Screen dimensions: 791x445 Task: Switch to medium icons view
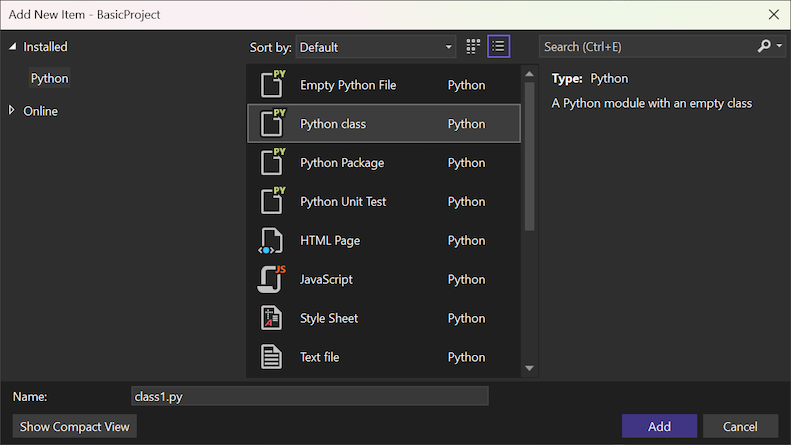[473, 46]
